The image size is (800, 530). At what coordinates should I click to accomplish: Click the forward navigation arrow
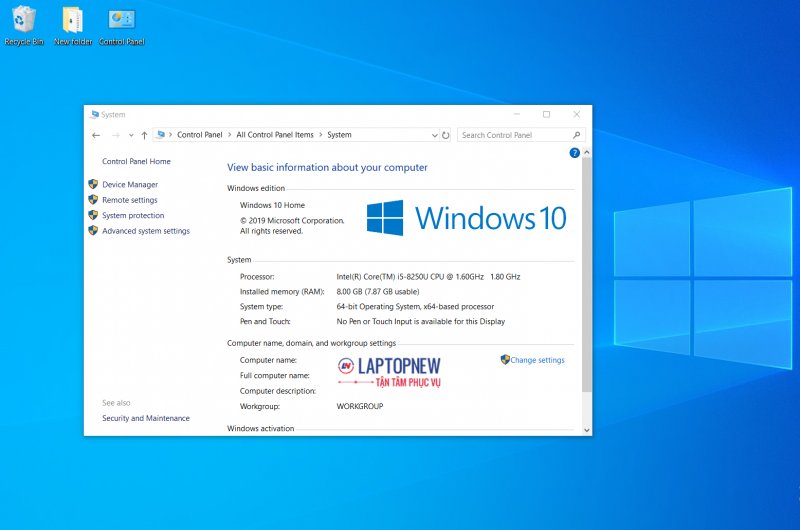pyautogui.click(x=116, y=135)
